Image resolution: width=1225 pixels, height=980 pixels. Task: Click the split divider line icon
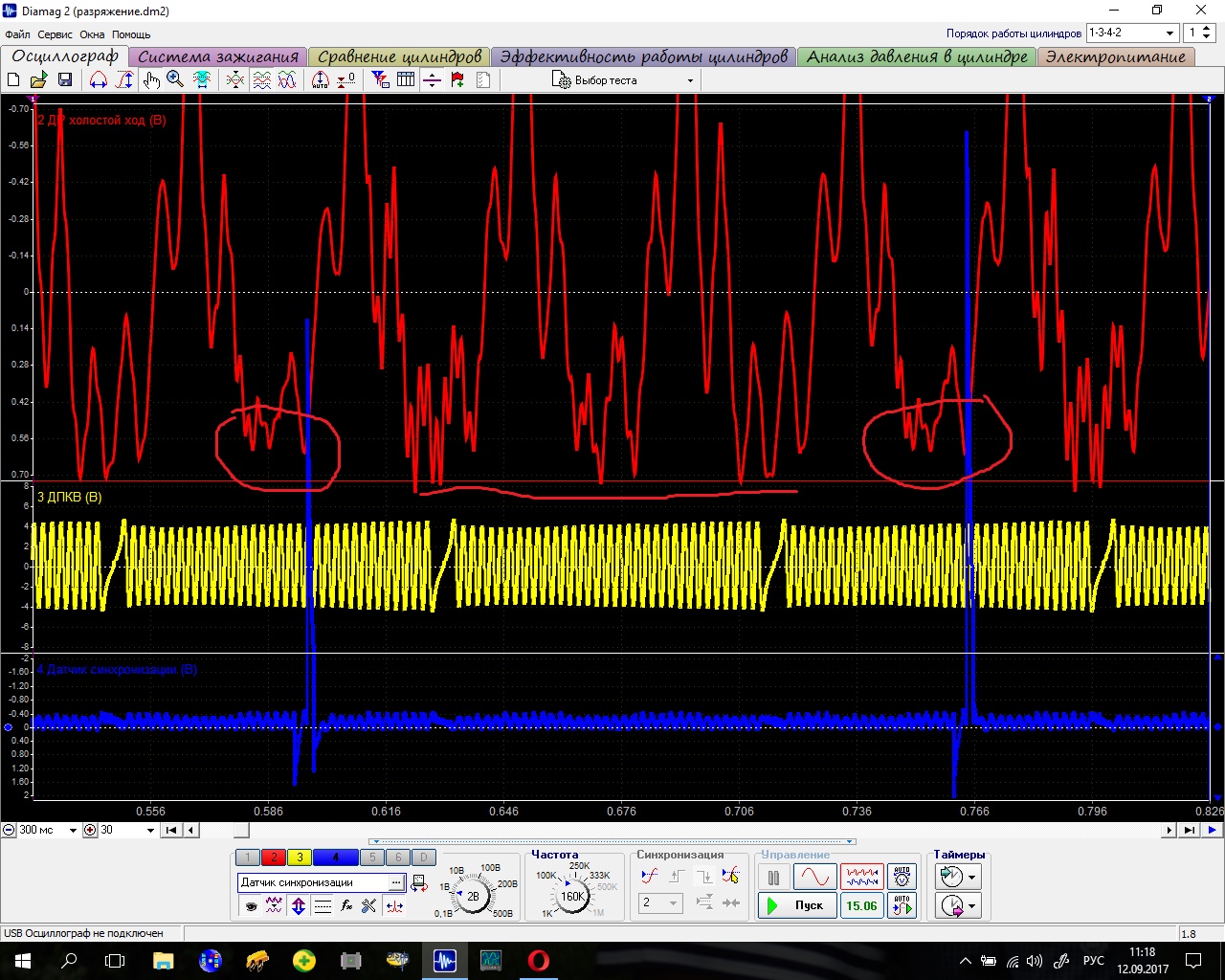(432, 79)
